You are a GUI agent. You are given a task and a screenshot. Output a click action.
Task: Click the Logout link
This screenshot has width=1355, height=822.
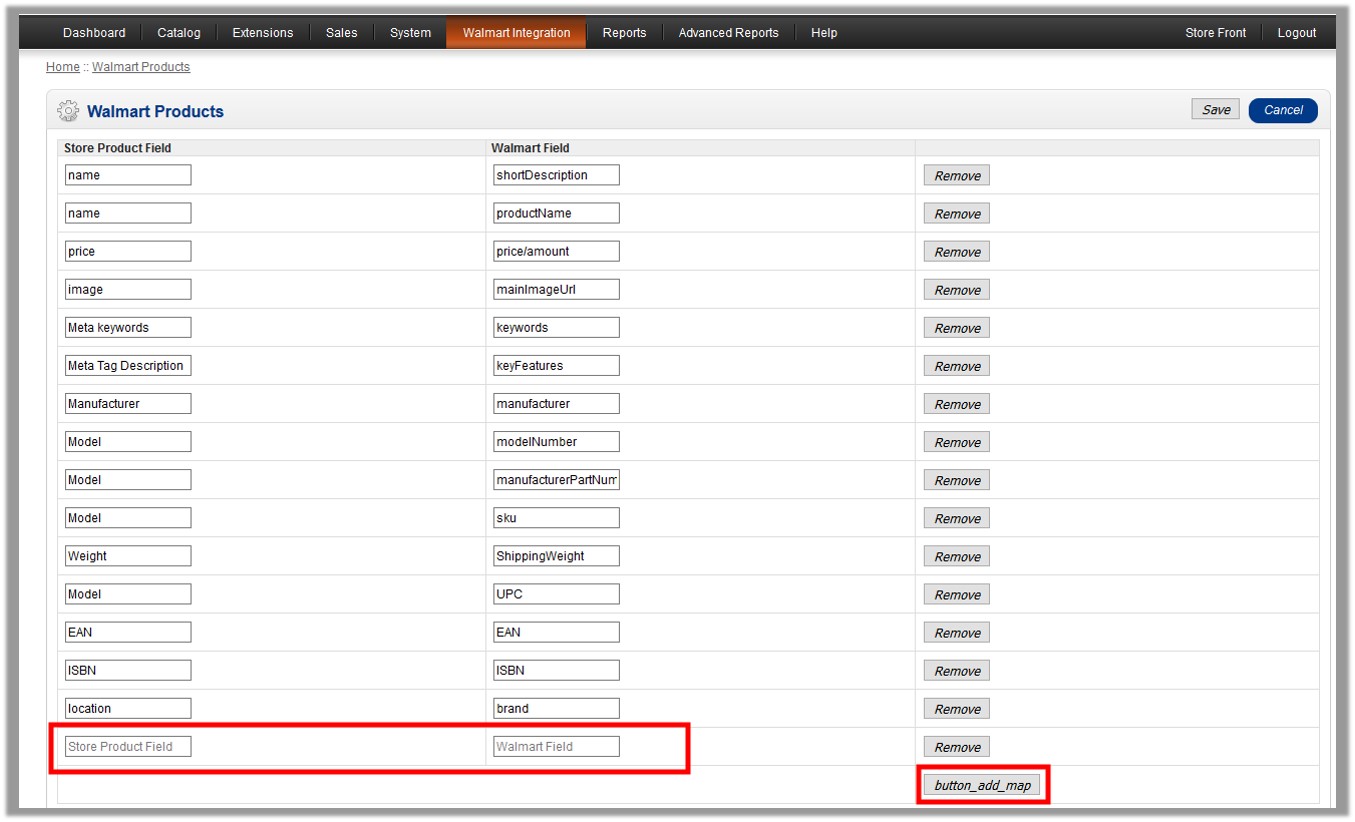click(1297, 33)
